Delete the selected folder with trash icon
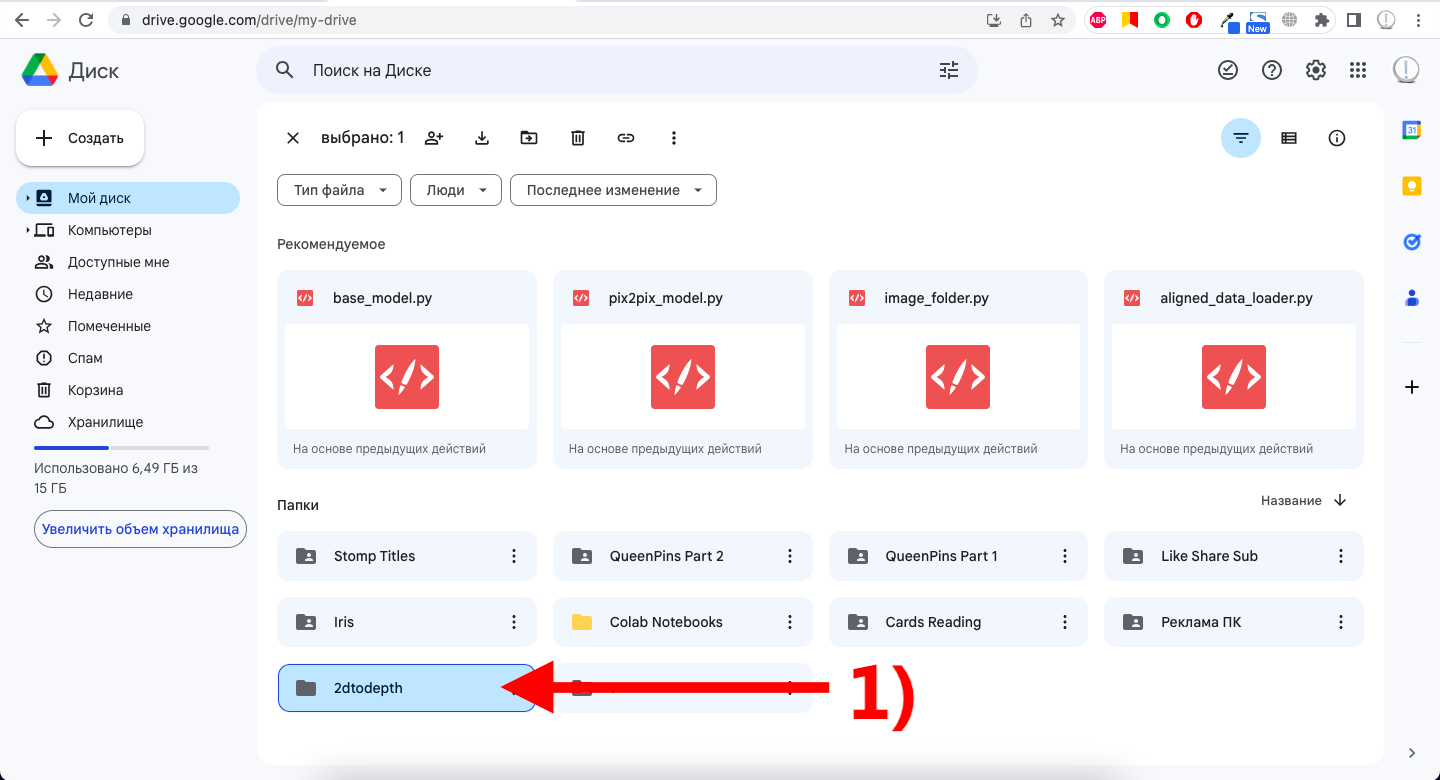1440x780 pixels. click(x=577, y=138)
